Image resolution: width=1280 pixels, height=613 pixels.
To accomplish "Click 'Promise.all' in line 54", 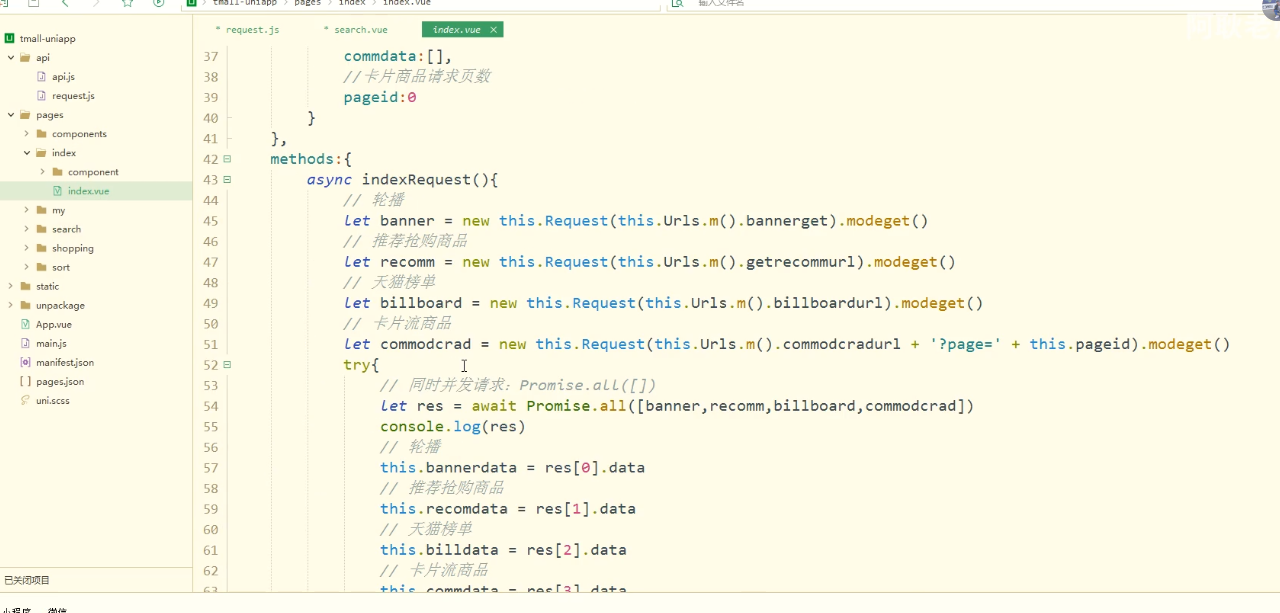I will 577,406.
